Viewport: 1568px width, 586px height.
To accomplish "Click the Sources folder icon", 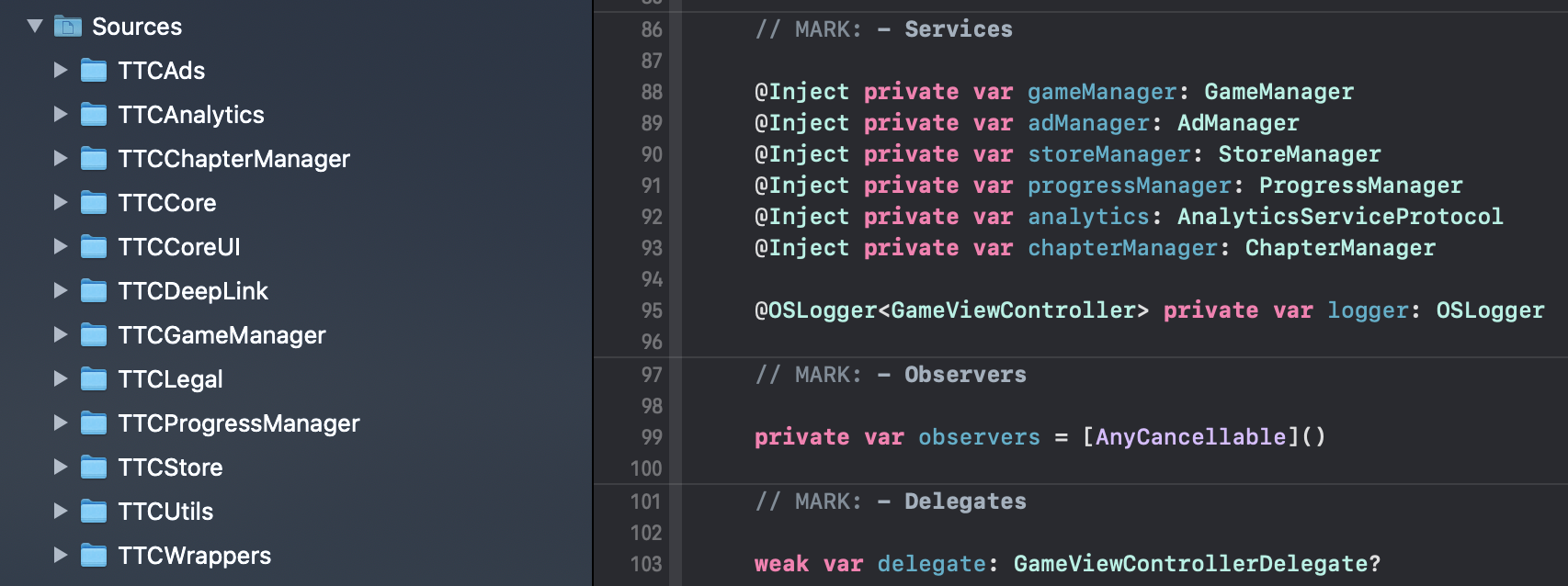I will (68, 27).
